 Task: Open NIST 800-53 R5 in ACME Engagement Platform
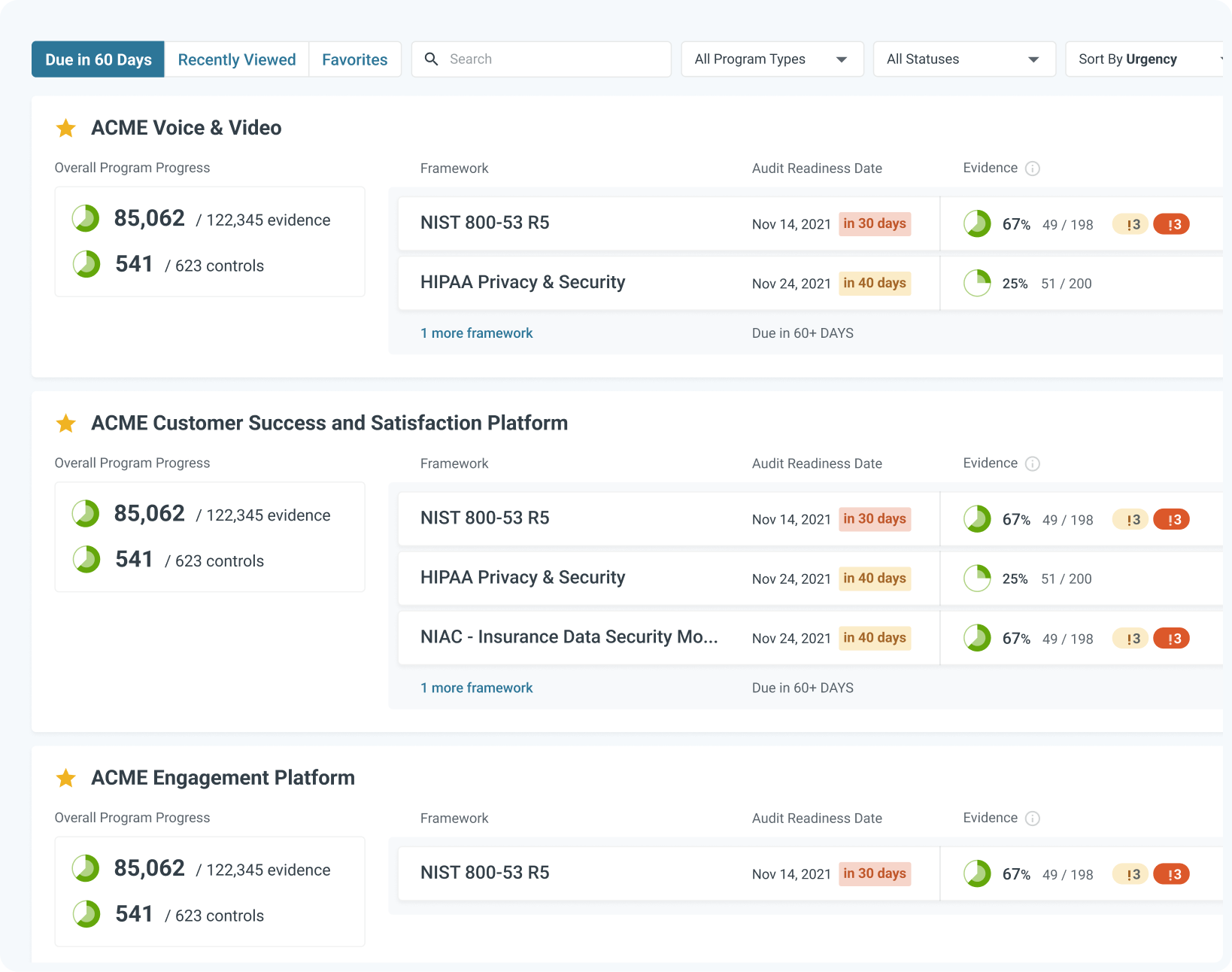(485, 873)
